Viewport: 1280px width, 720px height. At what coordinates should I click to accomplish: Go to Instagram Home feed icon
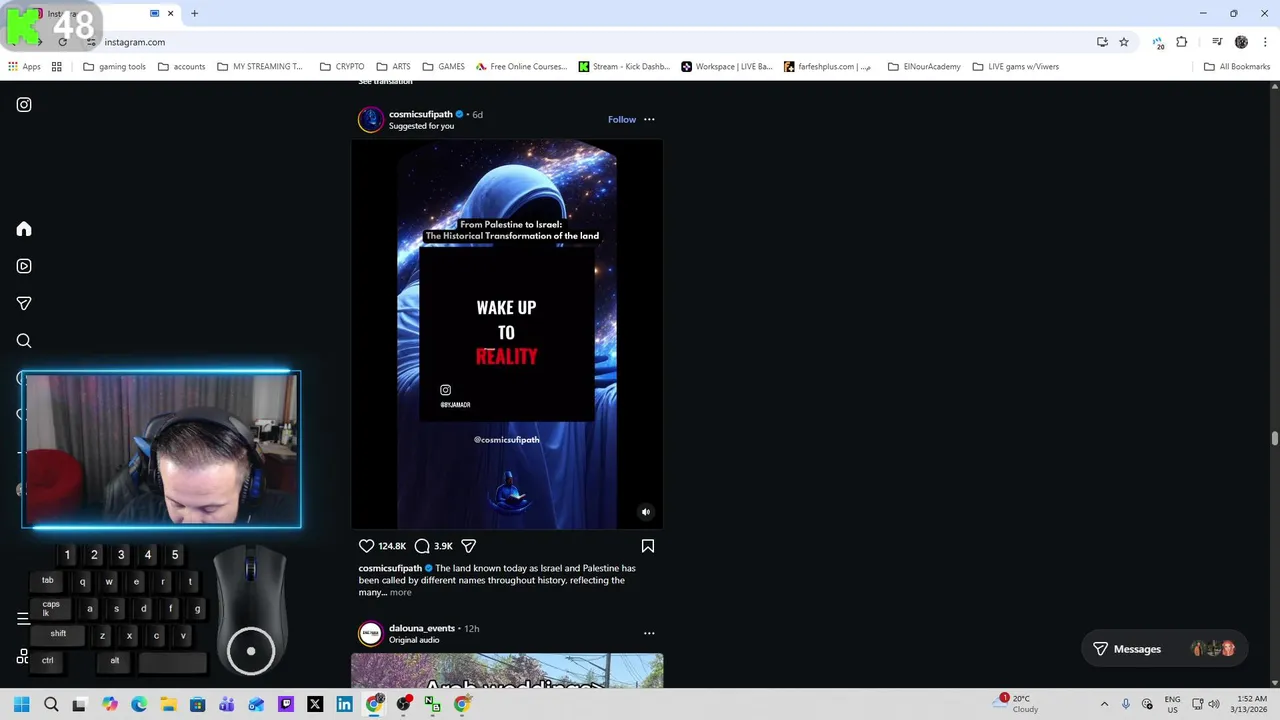[x=24, y=229]
